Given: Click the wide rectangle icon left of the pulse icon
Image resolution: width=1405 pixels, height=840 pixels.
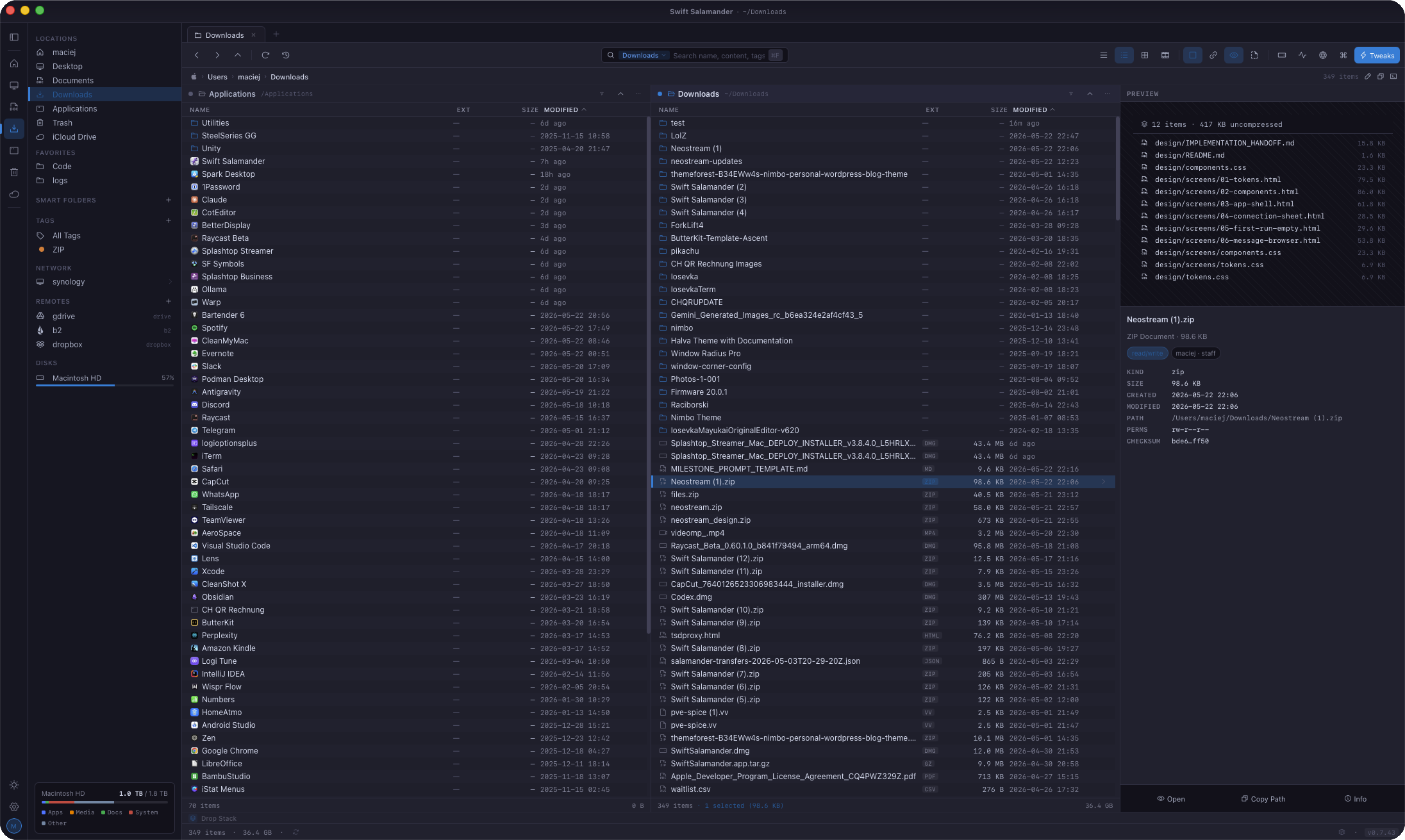Looking at the screenshot, I should (1282, 55).
